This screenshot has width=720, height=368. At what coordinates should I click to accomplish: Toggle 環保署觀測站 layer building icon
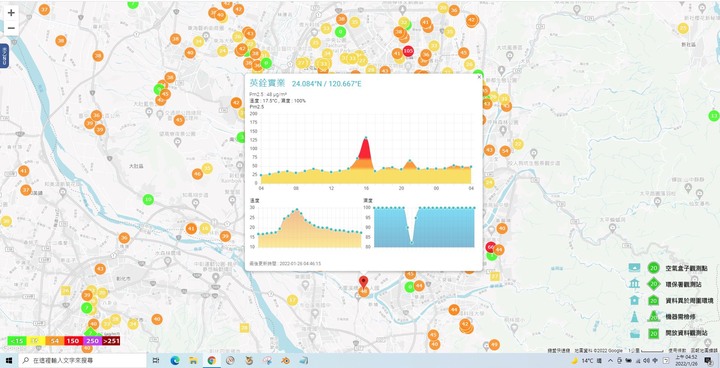pos(635,284)
